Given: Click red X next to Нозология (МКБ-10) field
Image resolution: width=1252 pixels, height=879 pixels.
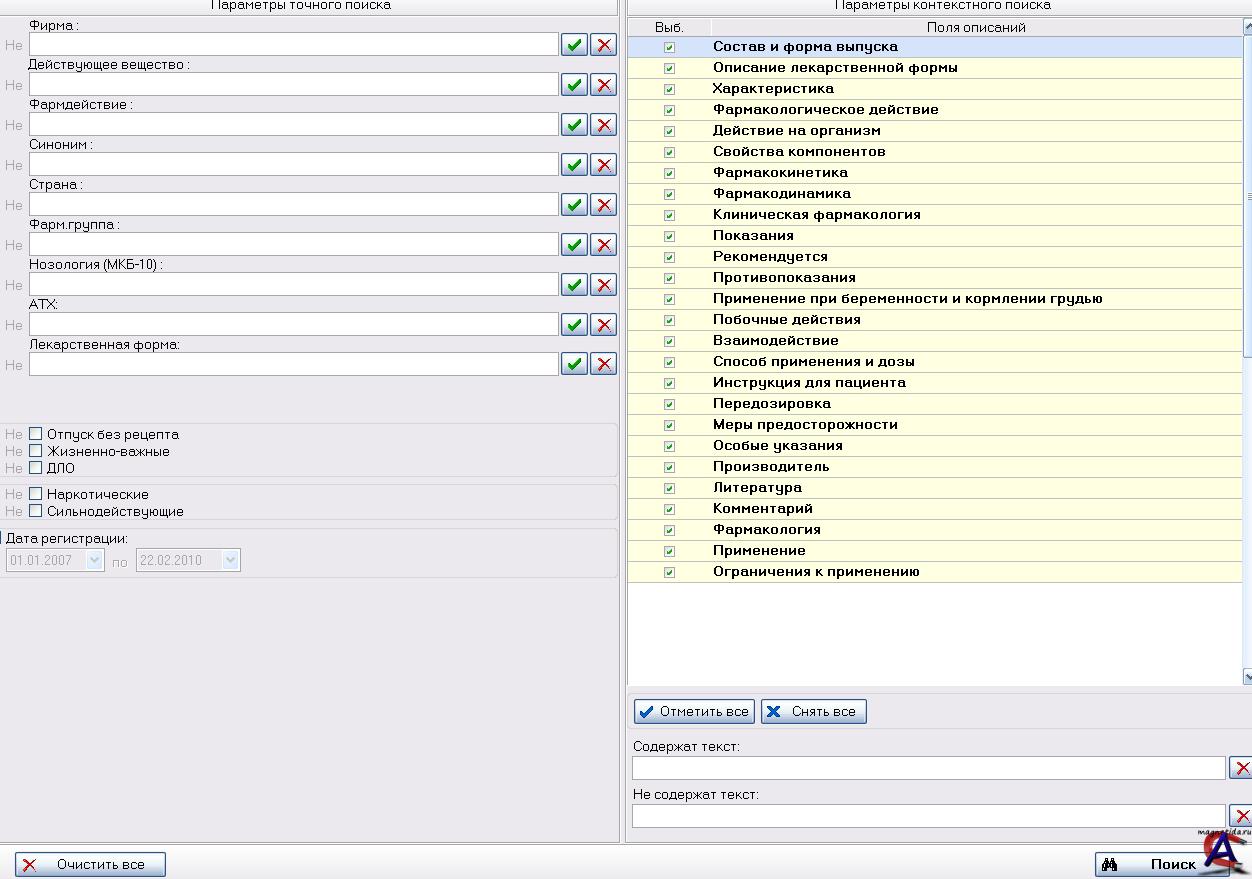Looking at the screenshot, I should (x=603, y=284).
